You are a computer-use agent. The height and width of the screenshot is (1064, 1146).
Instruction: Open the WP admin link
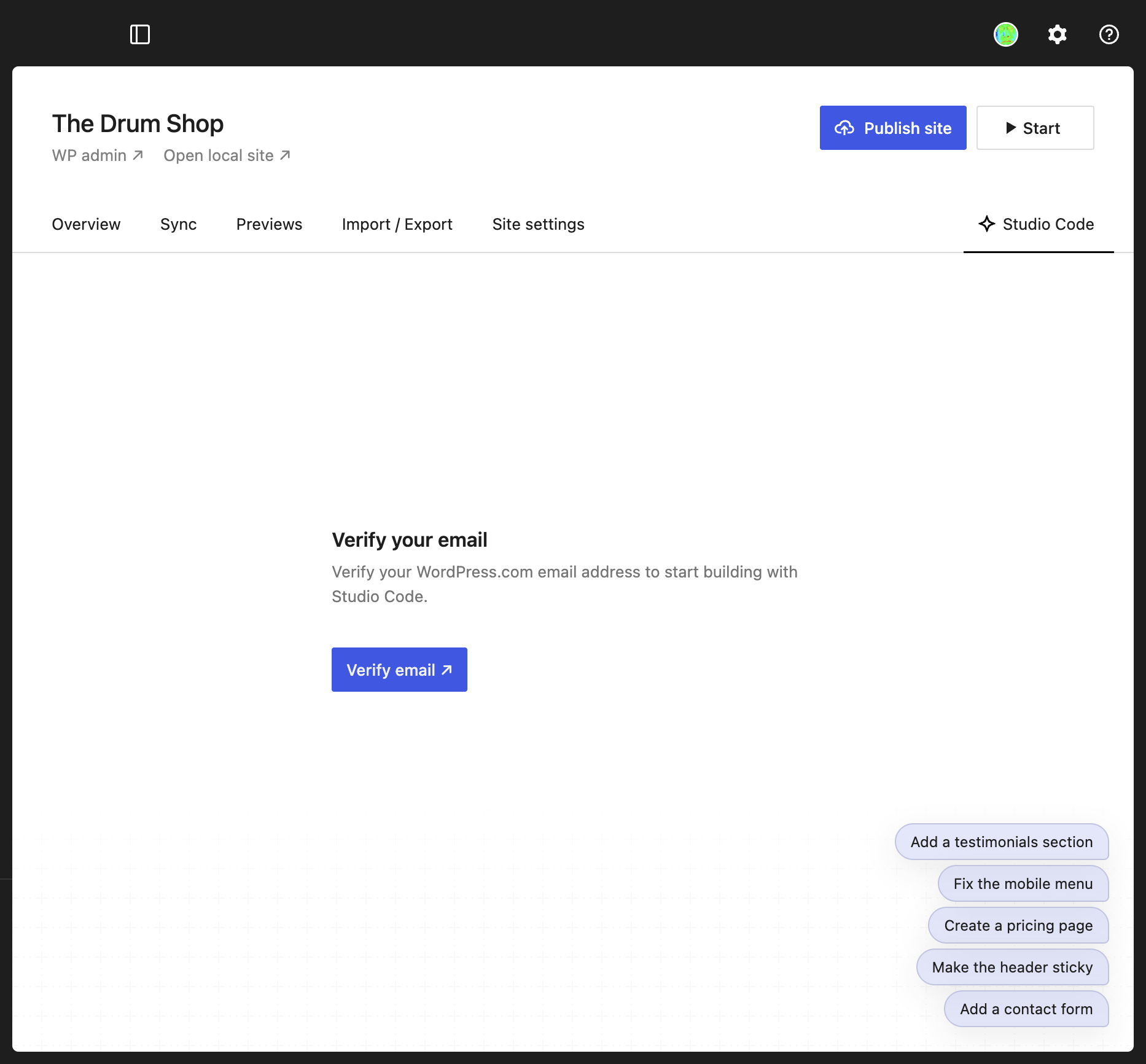tap(98, 155)
